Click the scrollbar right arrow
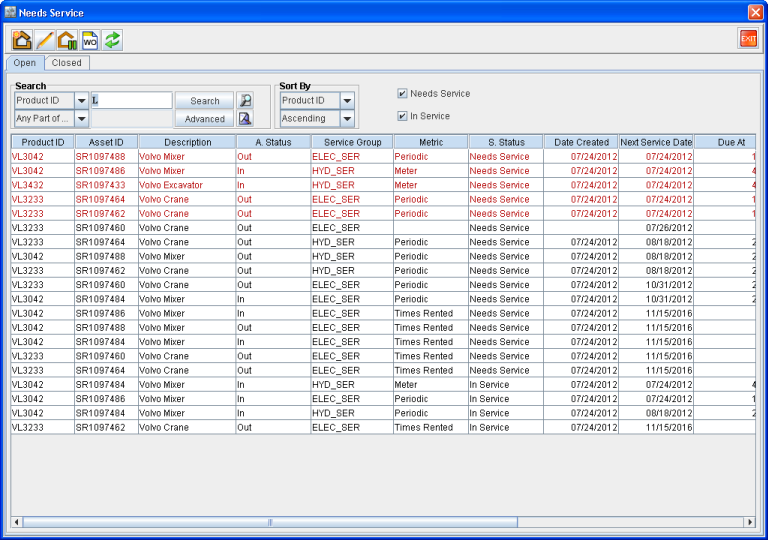Screen dimensions: 768x540 click(749, 522)
